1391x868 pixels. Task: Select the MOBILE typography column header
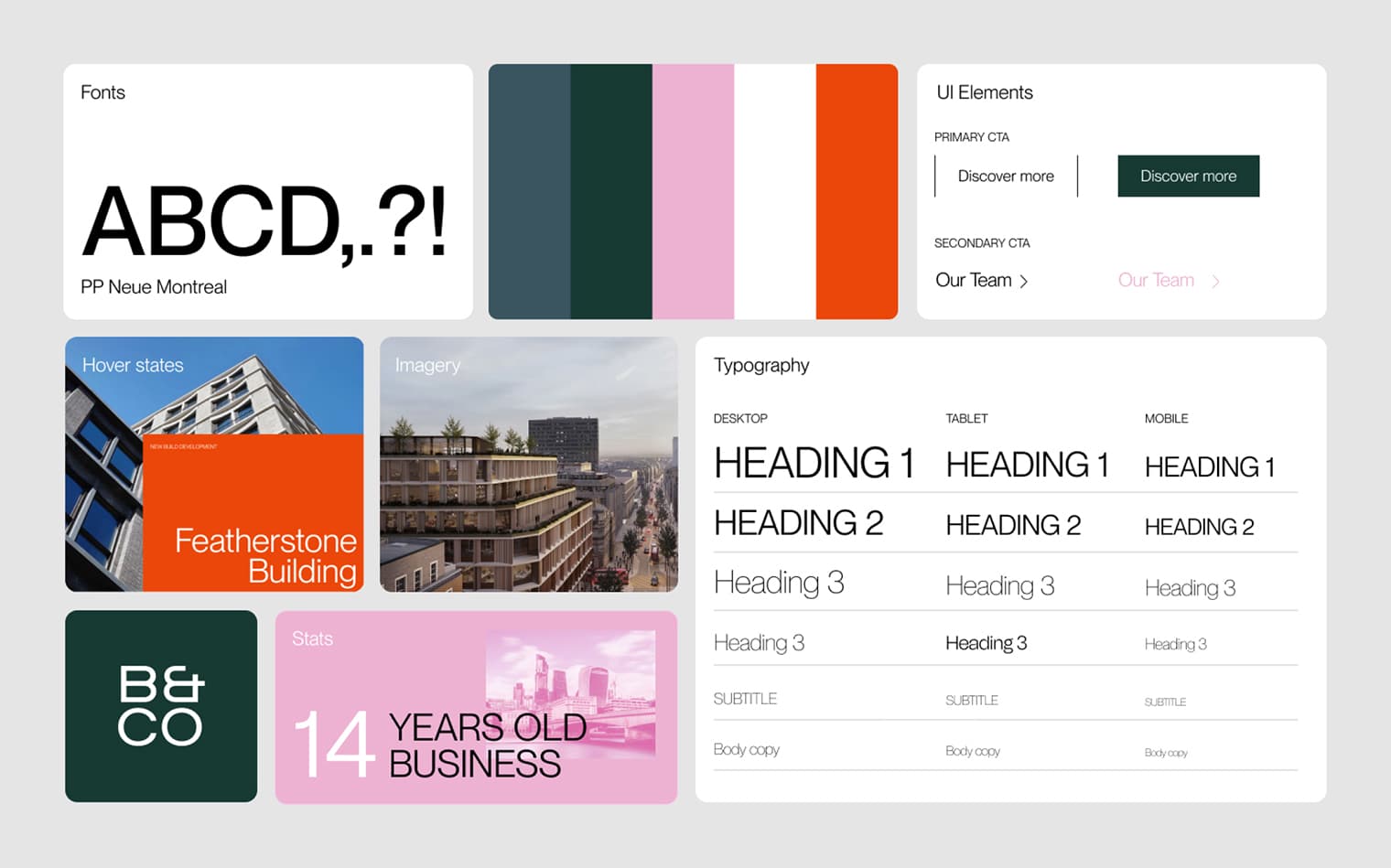tap(1166, 418)
